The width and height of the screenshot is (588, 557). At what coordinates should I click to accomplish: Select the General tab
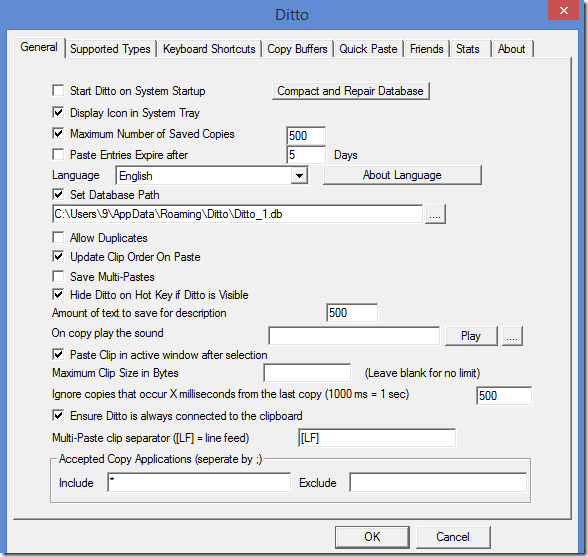click(x=39, y=47)
